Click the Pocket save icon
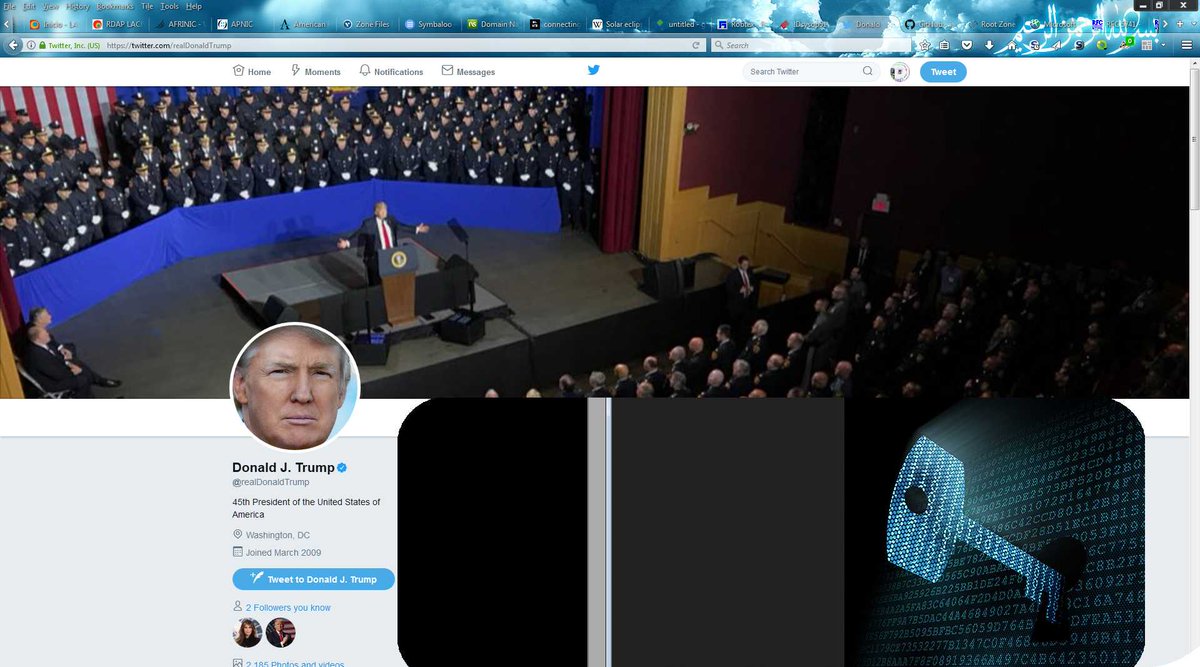Image resolution: width=1200 pixels, height=667 pixels. pyautogui.click(x=967, y=45)
